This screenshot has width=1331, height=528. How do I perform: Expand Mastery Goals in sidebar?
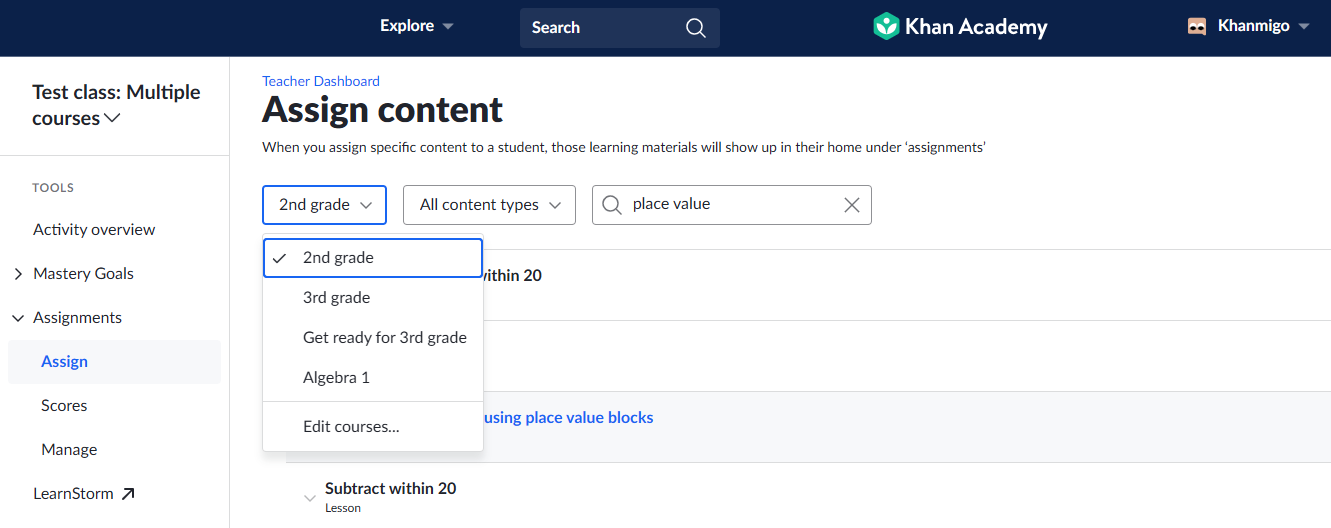click(x=18, y=274)
